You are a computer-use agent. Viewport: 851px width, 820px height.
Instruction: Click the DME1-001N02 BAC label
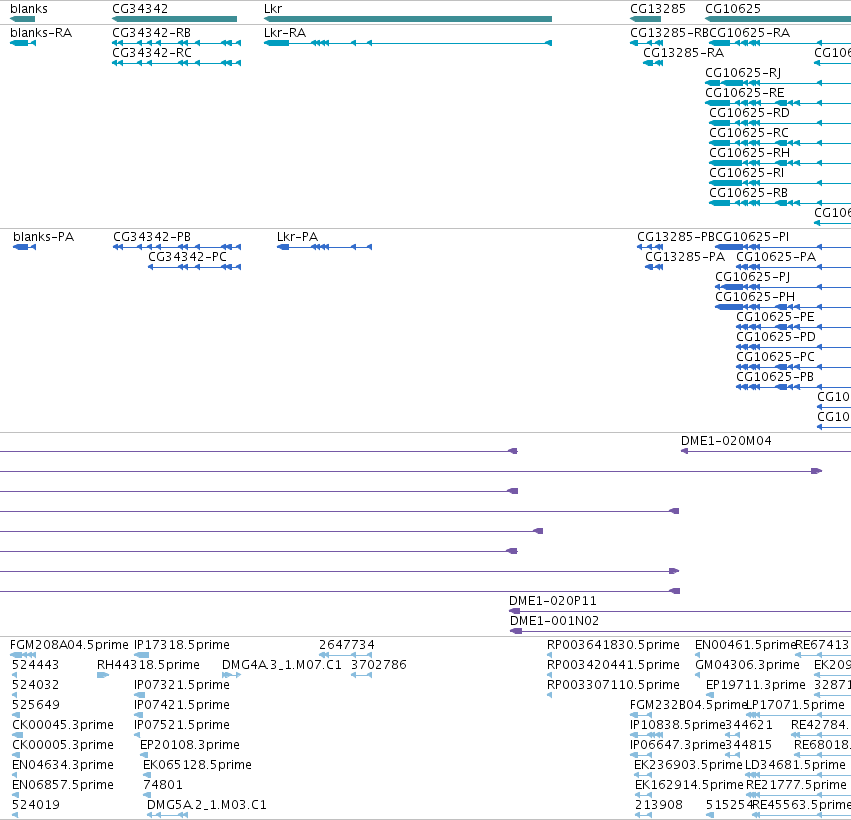[554, 621]
